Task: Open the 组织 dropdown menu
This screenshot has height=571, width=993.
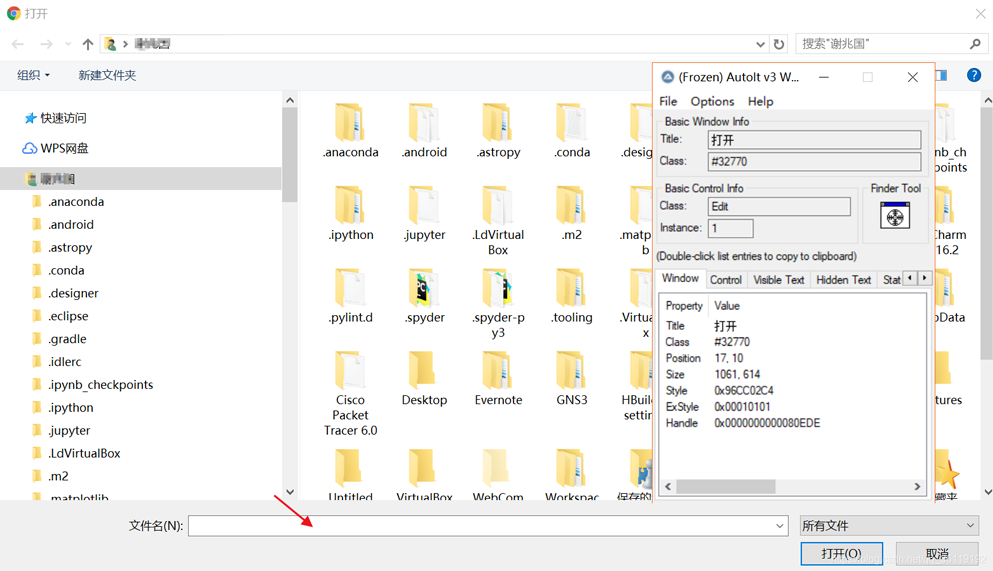Action: [x=33, y=75]
